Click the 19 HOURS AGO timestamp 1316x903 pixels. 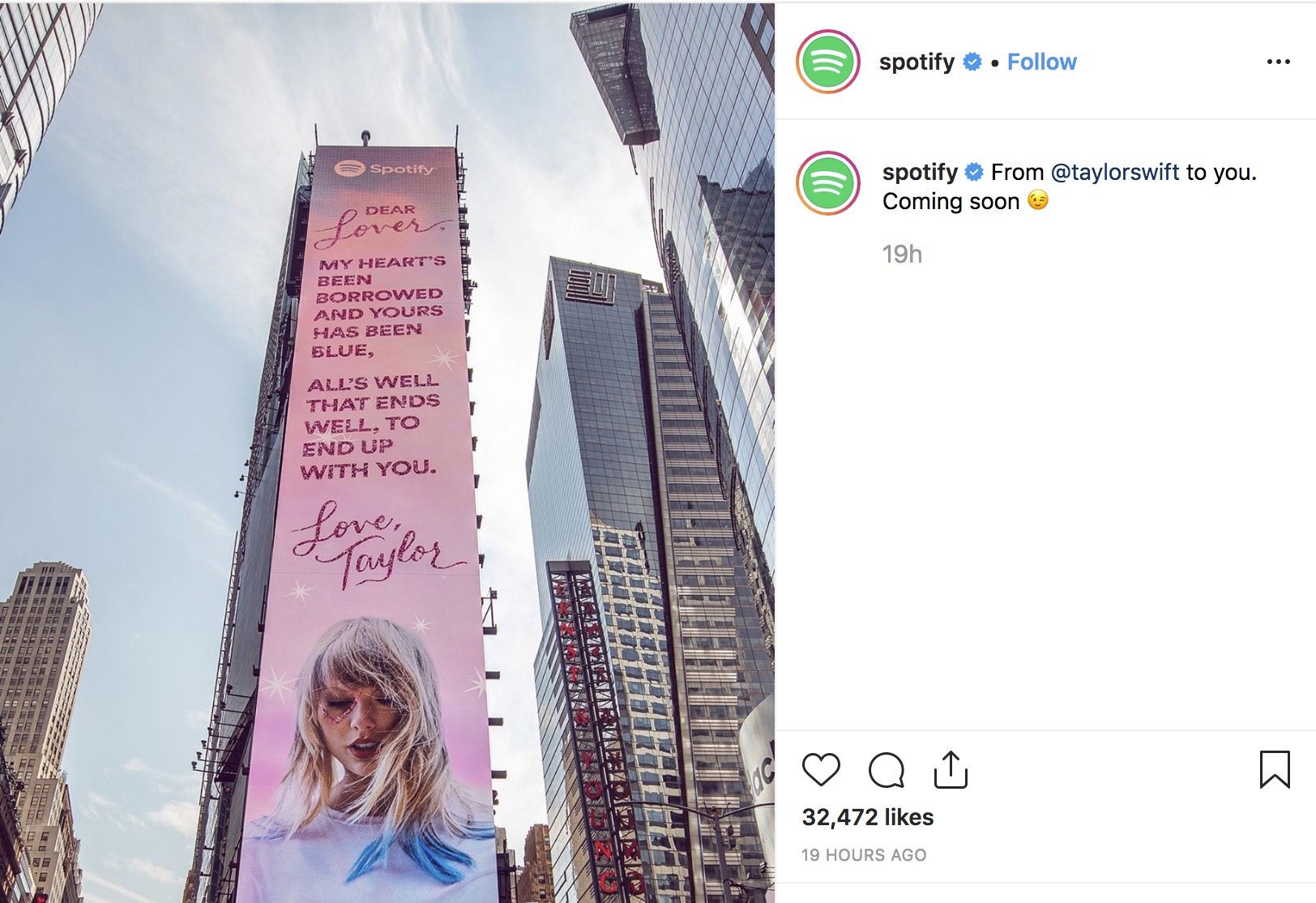coord(864,854)
